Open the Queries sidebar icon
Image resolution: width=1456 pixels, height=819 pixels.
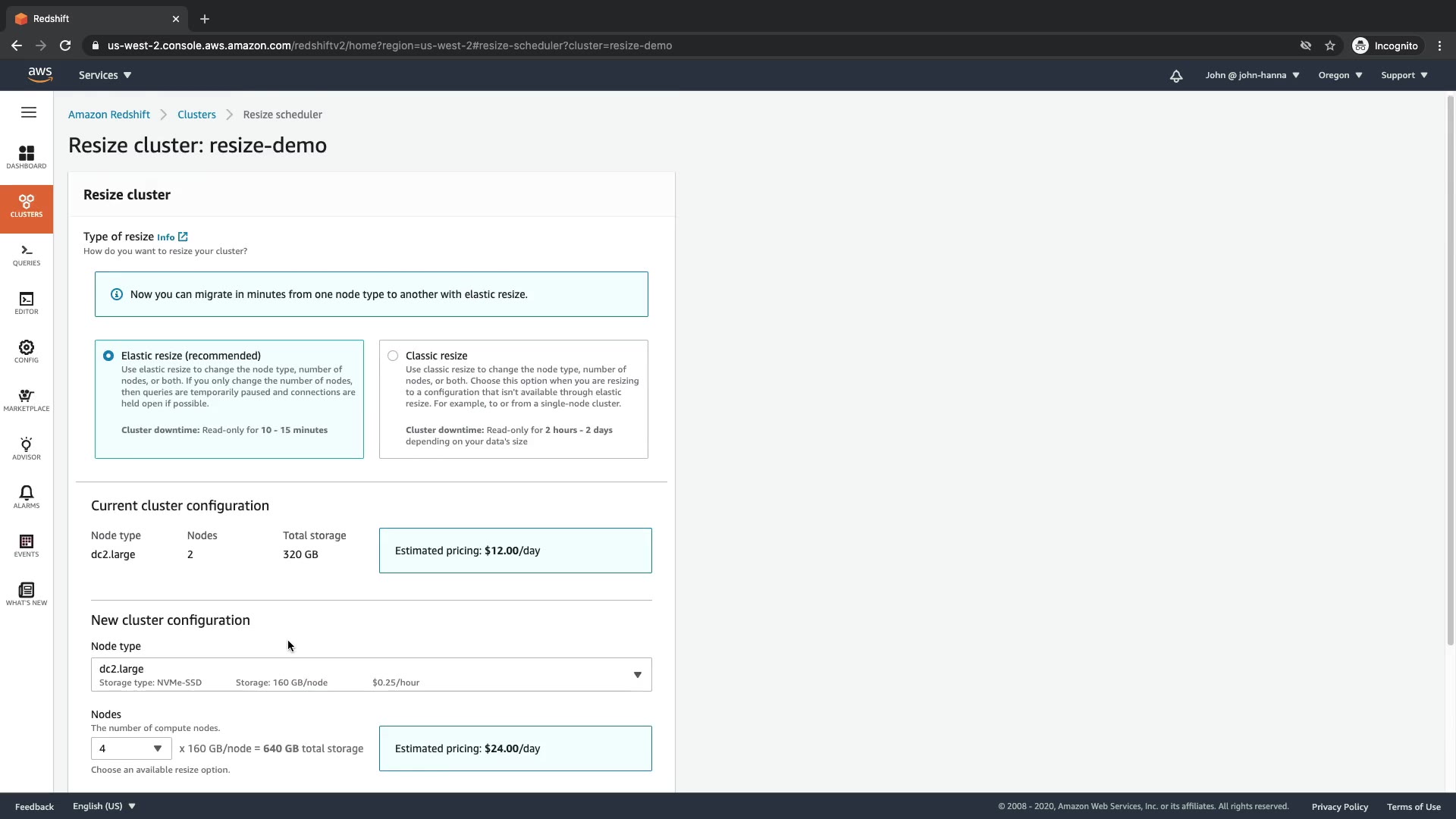27,254
